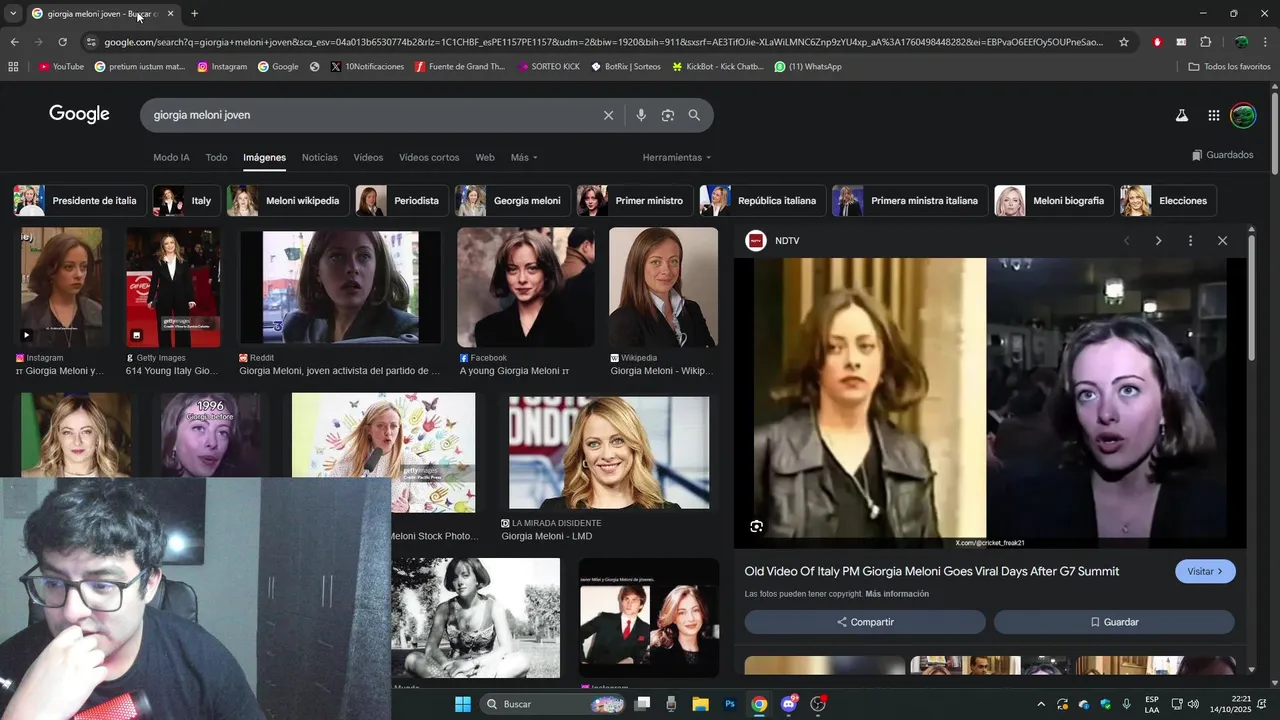Open the Windows Start menu
1280x720 pixels.
(x=463, y=704)
